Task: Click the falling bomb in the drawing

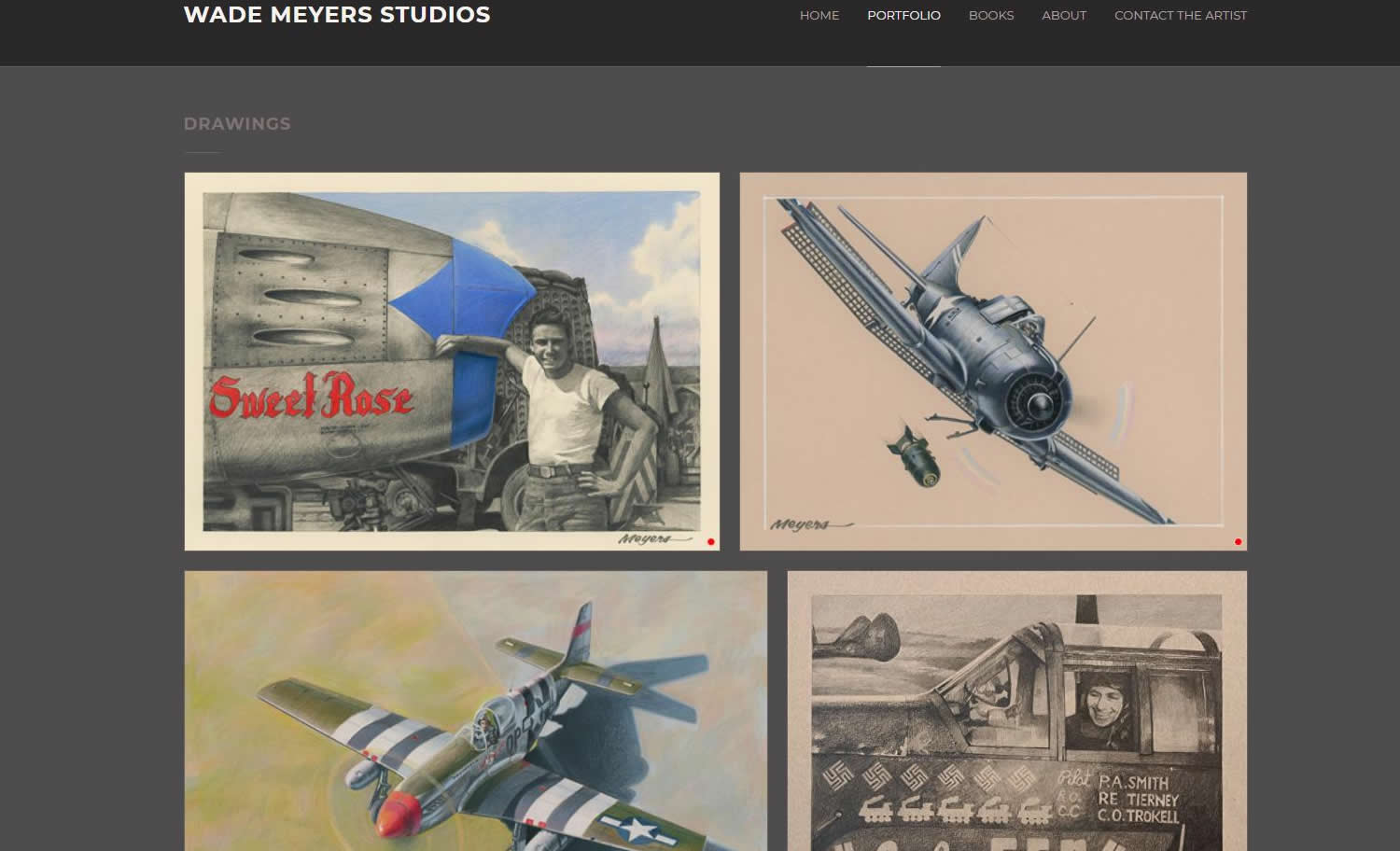Action: pyautogui.click(x=911, y=457)
